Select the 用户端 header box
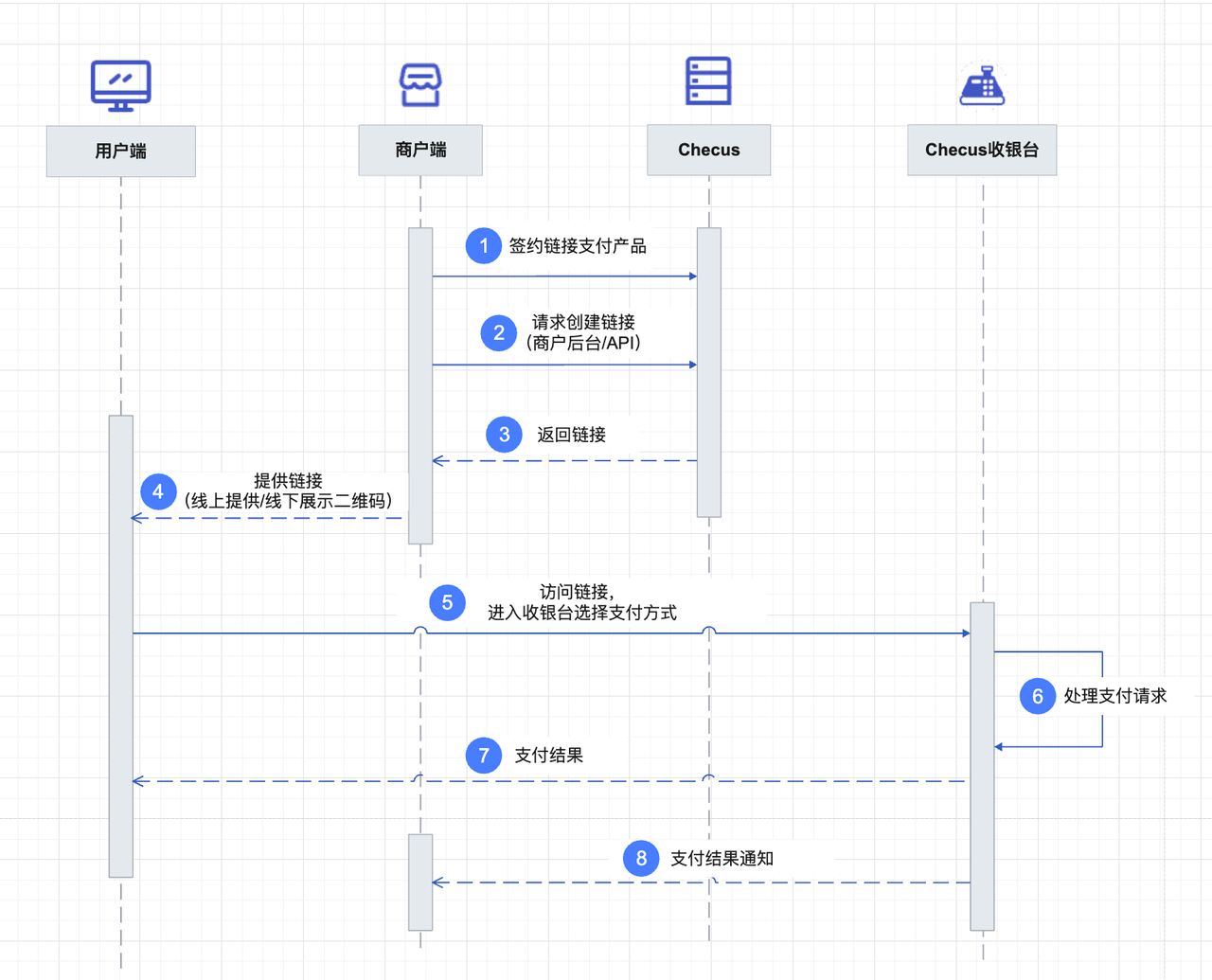Screen dimensions: 1212x980 coord(121,151)
